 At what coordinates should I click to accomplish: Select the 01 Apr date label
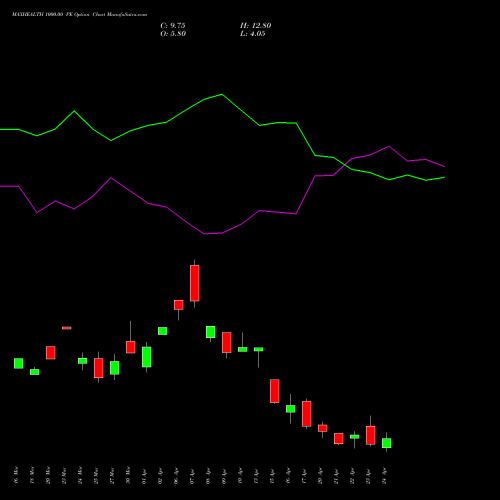click(144, 476)
